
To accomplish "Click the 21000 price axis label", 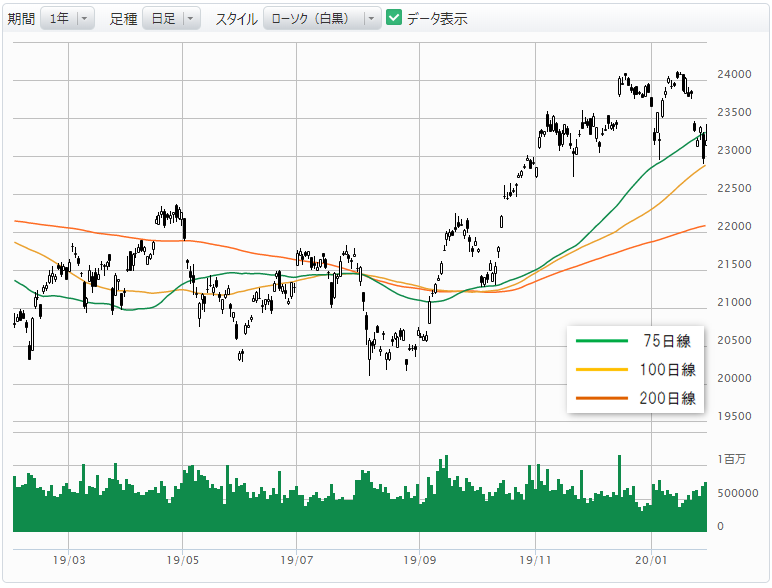I will point(734,302).
